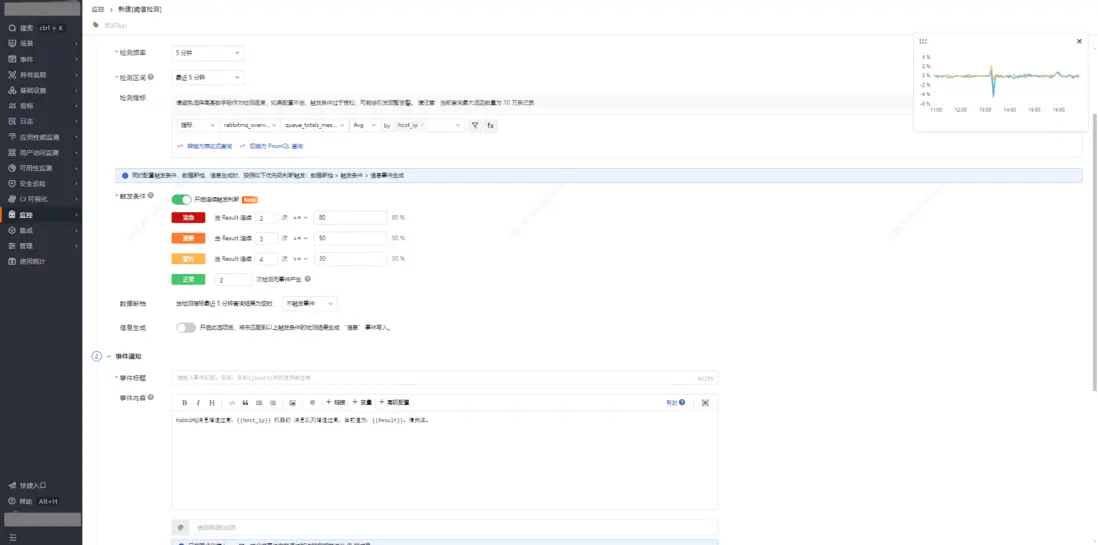1098x545 pixels.
Task: Click the fx function icon in query row
Action: point(490,125)
